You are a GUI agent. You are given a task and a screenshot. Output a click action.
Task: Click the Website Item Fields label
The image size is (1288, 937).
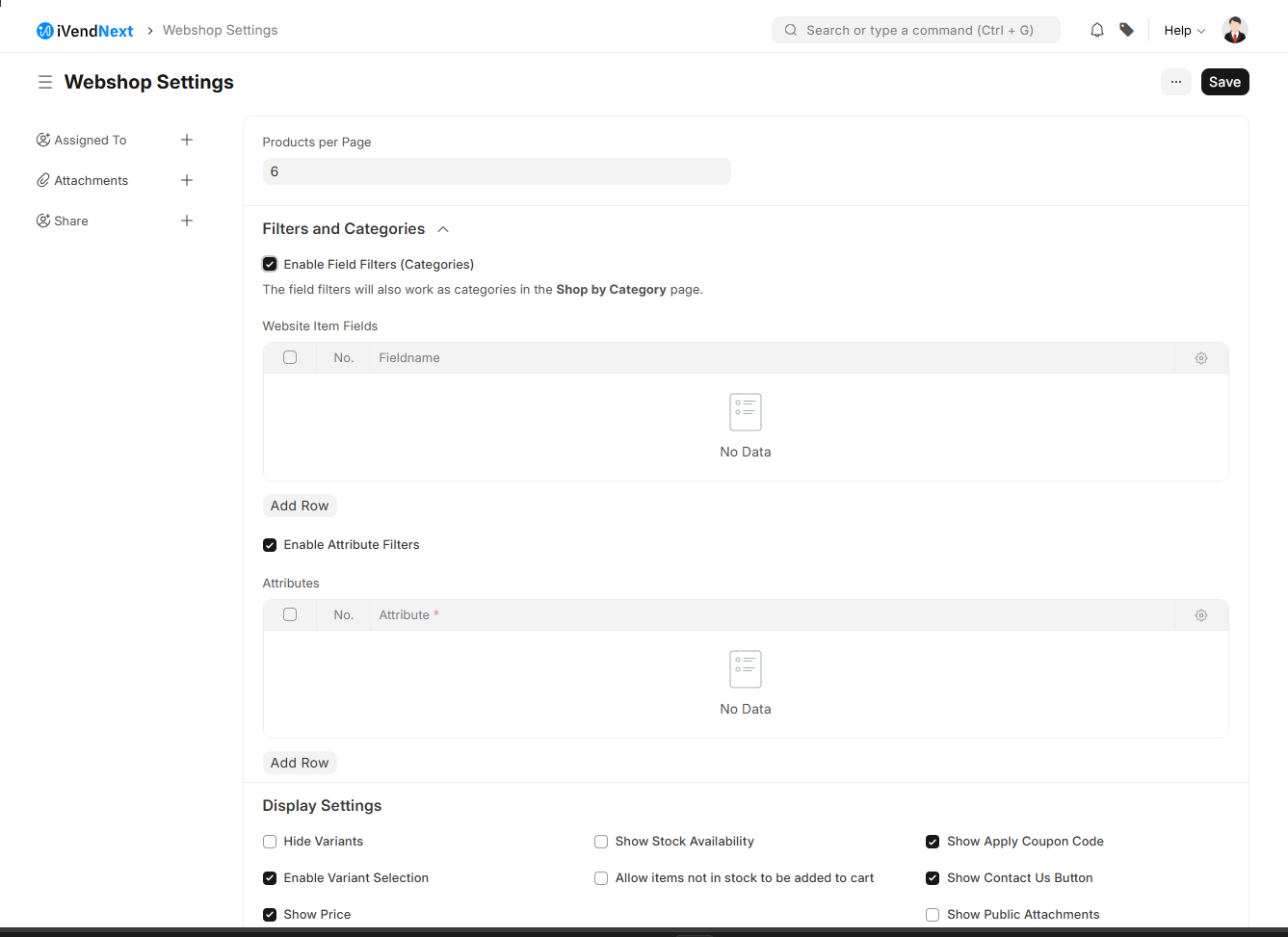click(320, 325)
